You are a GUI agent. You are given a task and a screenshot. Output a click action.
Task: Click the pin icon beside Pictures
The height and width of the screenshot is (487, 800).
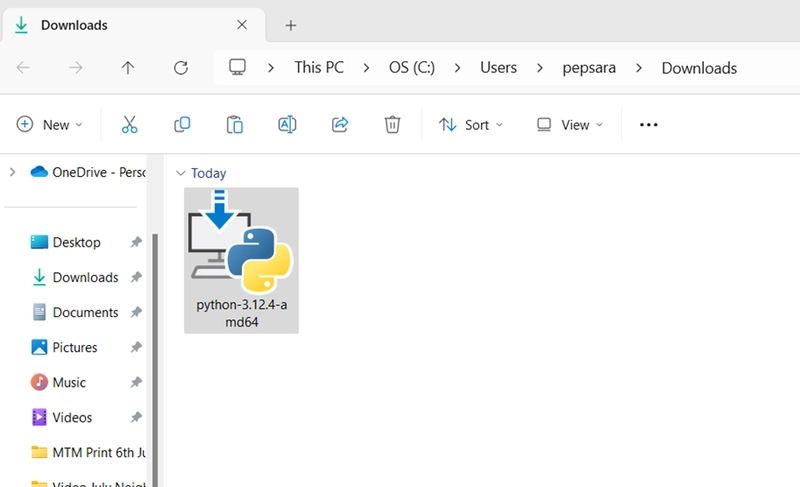pos(136,347)
